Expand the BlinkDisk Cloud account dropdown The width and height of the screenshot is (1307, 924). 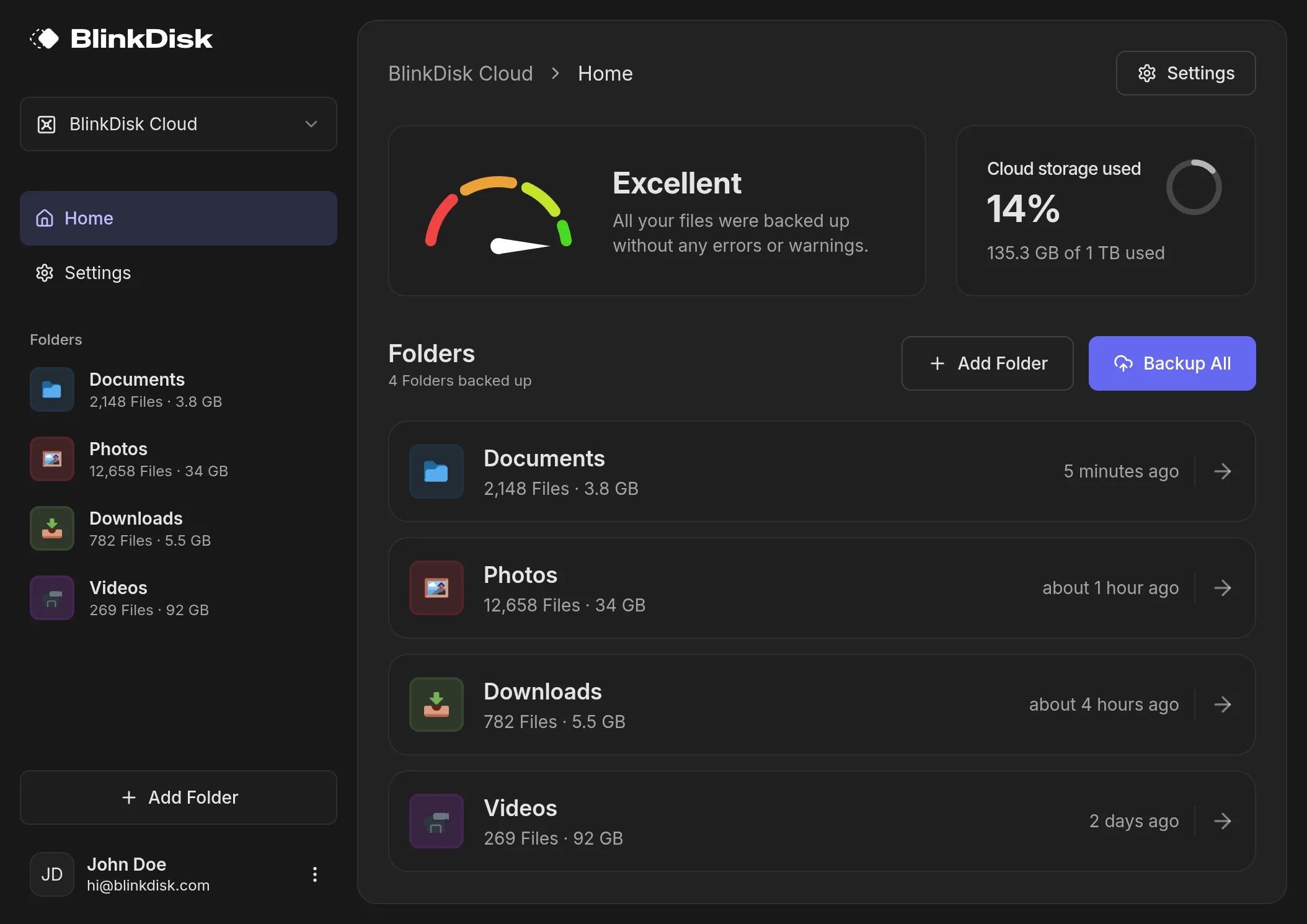[311, 124]
